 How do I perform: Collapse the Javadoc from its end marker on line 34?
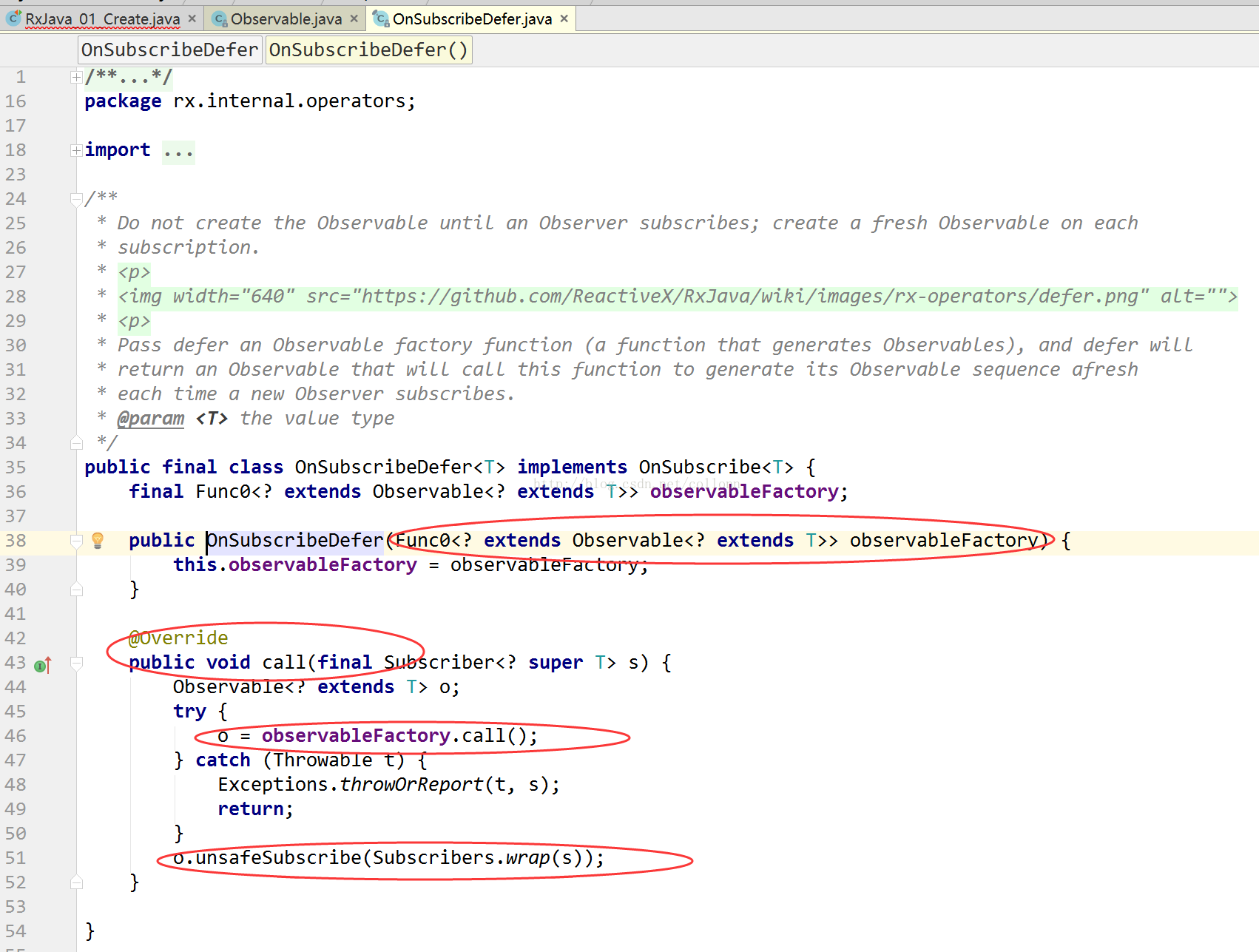(x=76, y=443)
